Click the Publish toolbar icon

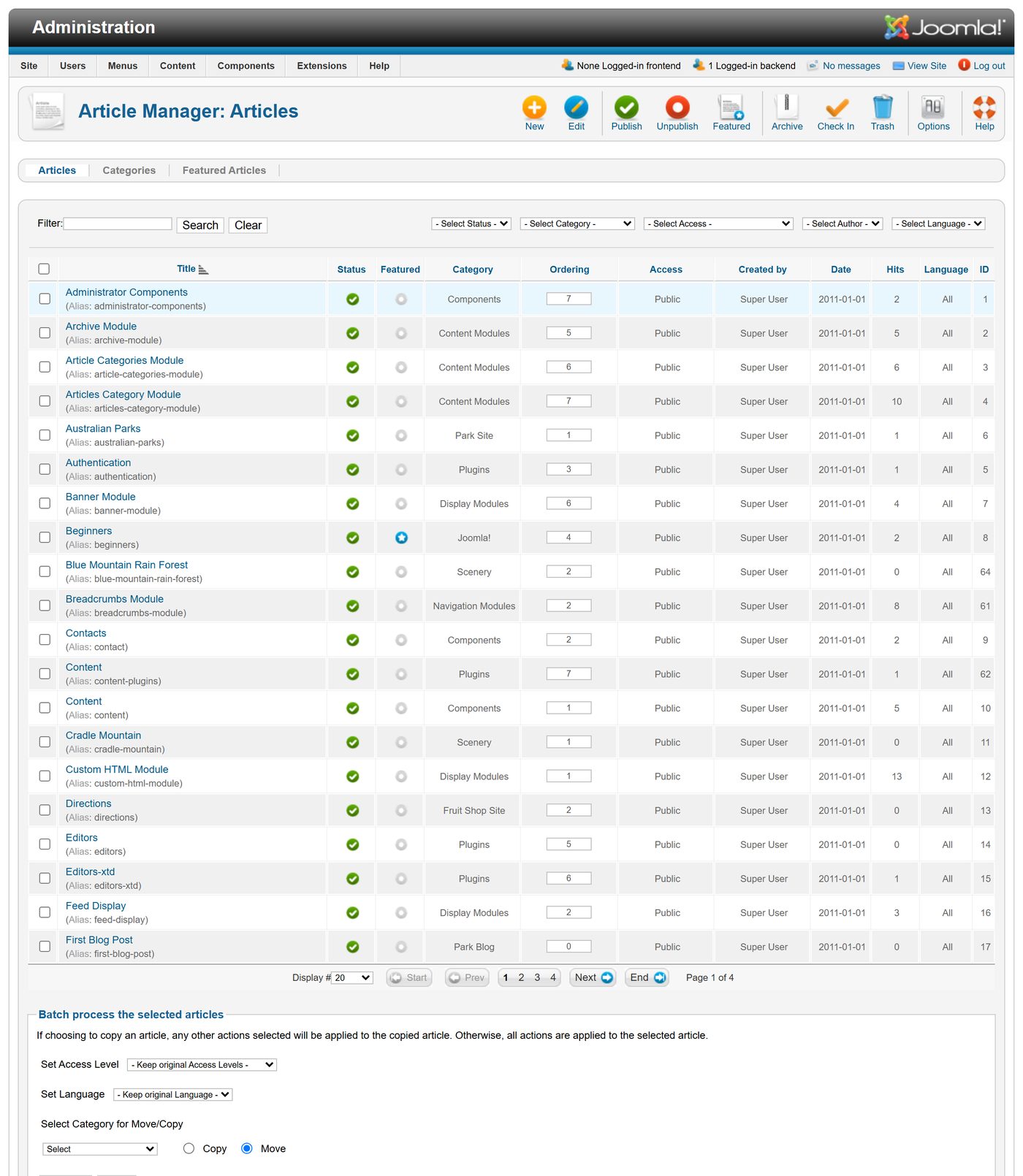[x=626, y=113]
